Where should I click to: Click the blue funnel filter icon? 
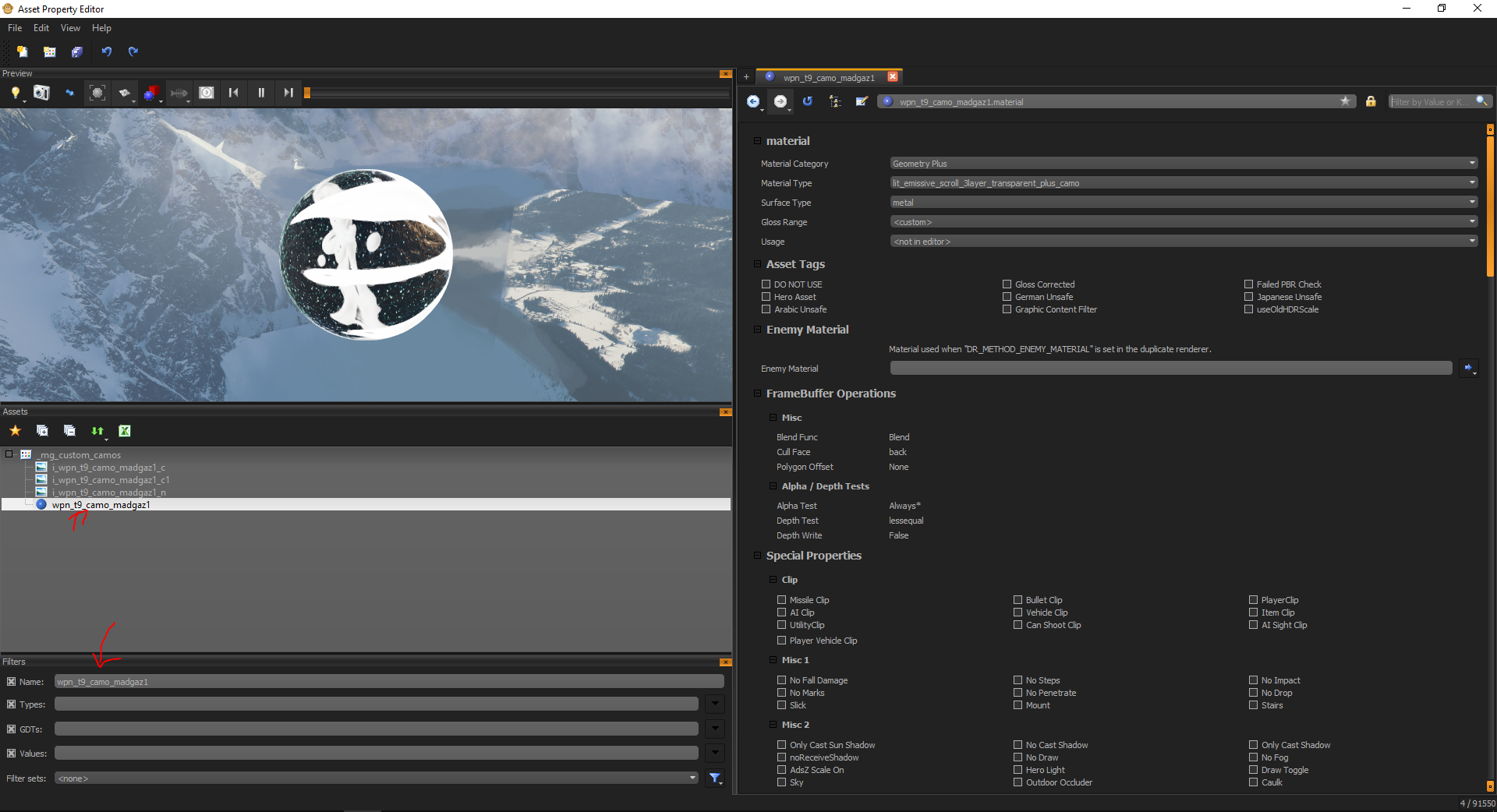click(x=715, y=778)
